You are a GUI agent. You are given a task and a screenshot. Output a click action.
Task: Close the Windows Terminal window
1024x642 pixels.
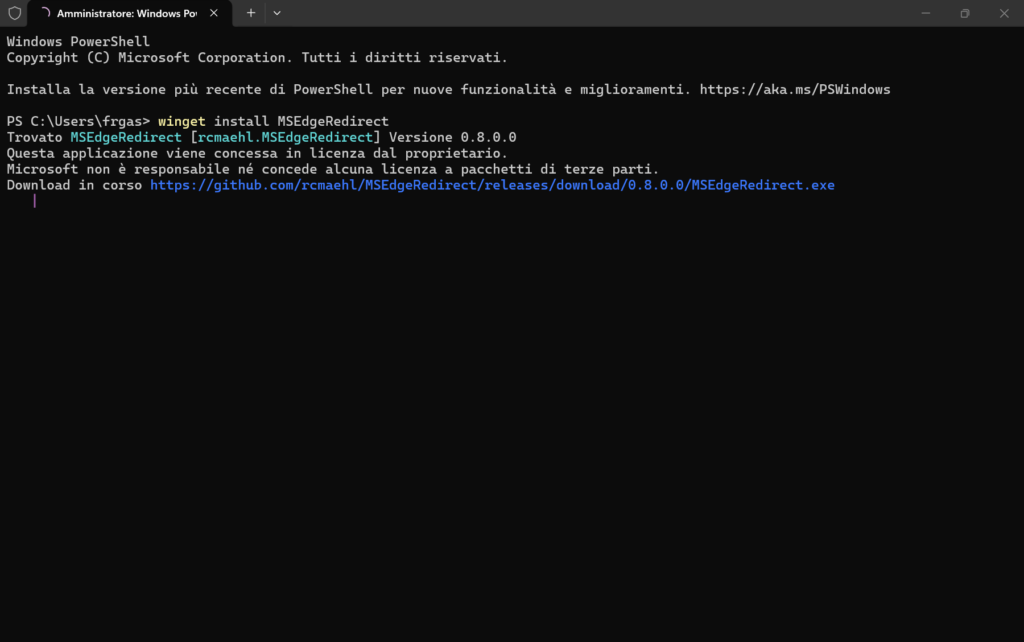pos(1004,13)
